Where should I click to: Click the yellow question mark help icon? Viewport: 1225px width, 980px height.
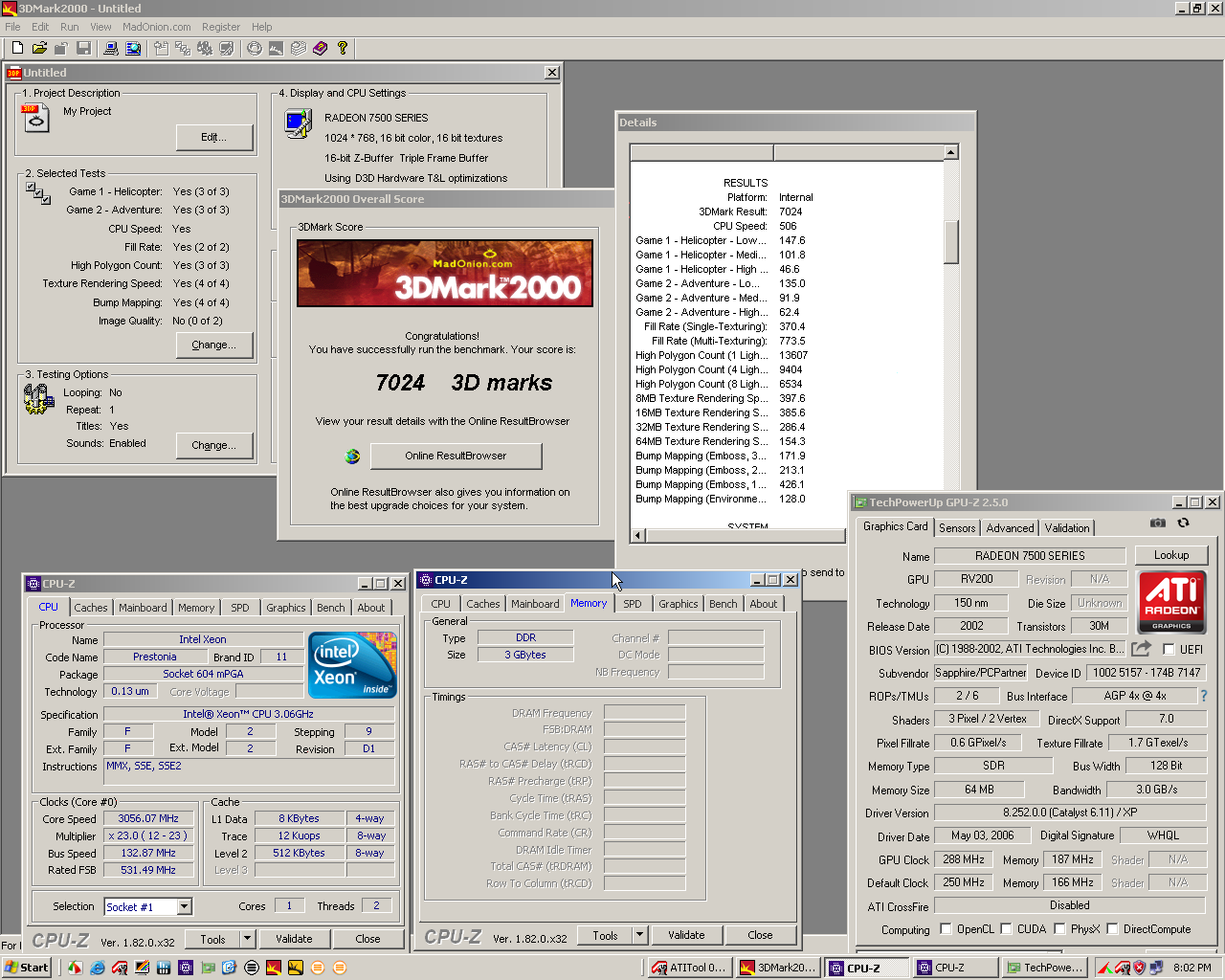[x=342, y=48]
